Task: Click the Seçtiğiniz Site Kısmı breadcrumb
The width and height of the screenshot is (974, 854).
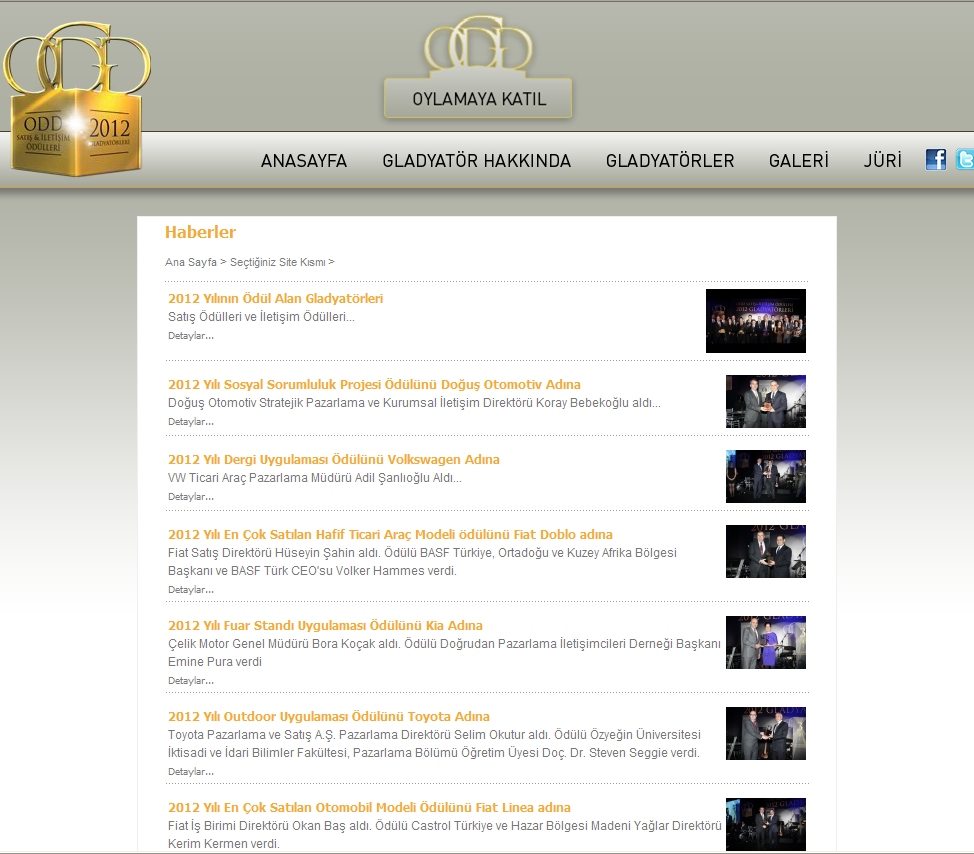Action: 278,262
